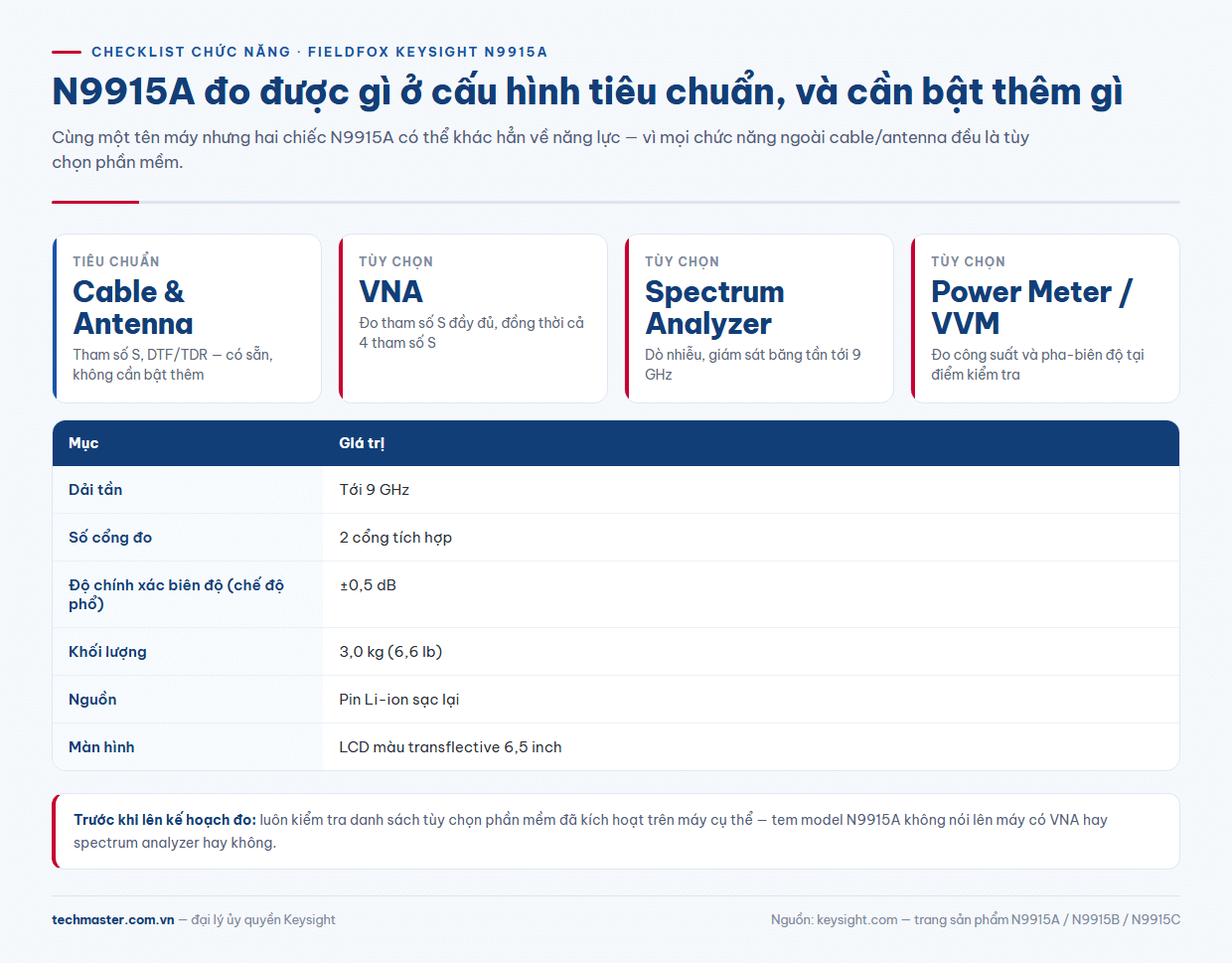Click 'Đo công suất và pha-biên độ' description
Image resolution: width=1232 pixels, height=963 pixels.
pos(1037,365)
